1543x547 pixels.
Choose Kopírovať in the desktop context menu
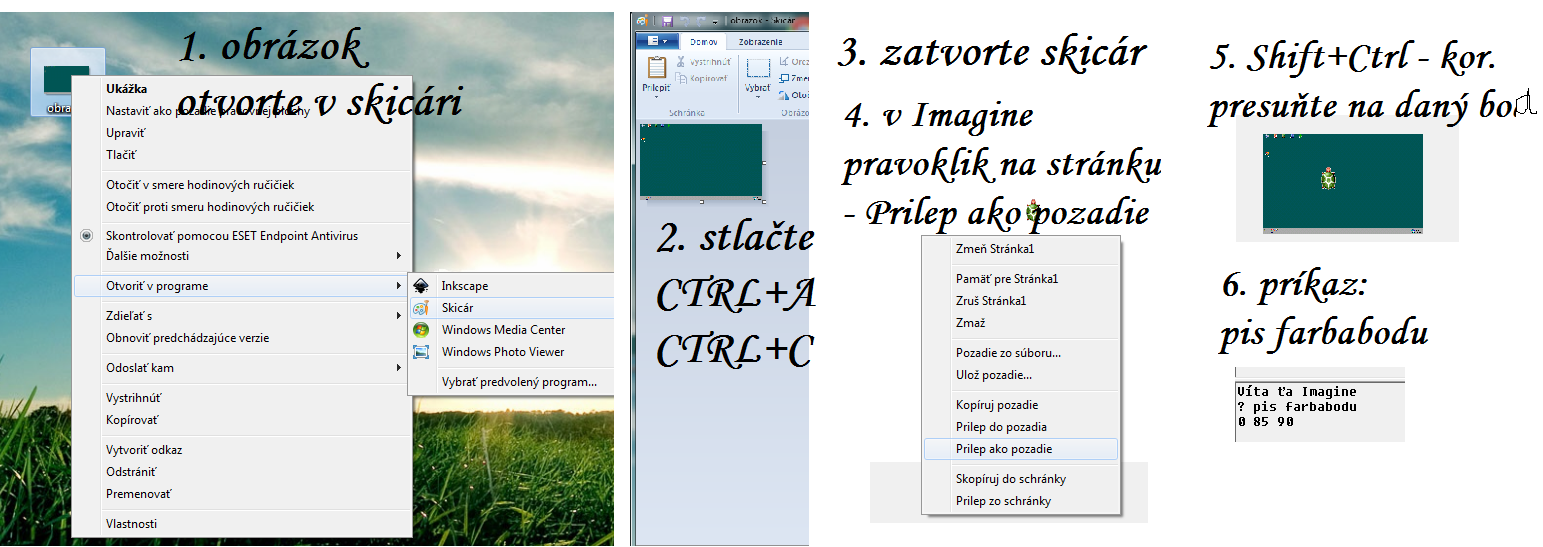coord(132,420)
